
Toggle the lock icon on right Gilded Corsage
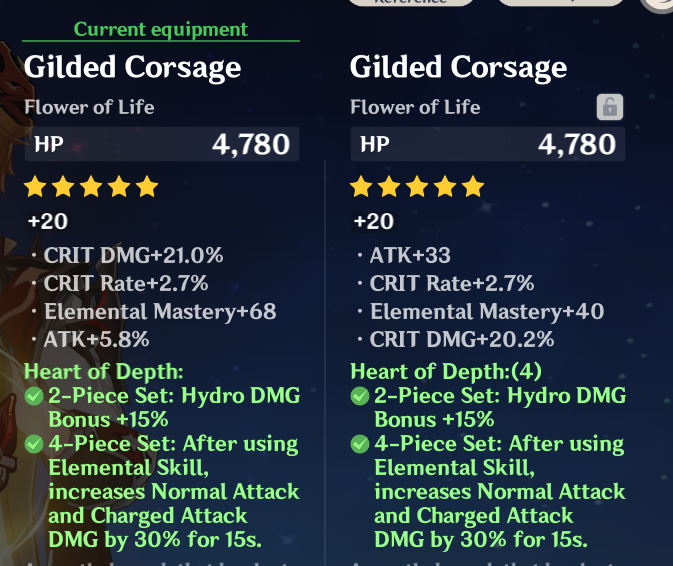pyautogui.click(x=608, y=107)
